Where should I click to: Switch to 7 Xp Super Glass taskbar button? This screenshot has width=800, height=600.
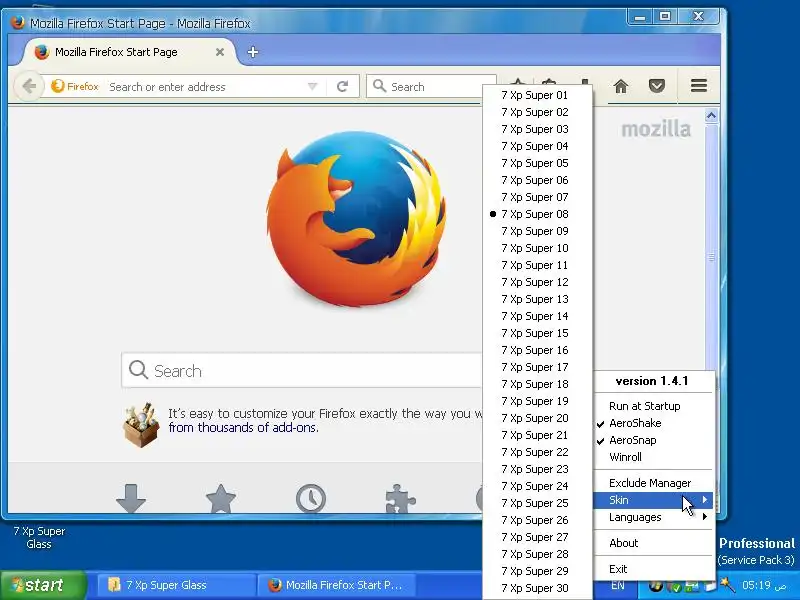(x=175, y=585)
